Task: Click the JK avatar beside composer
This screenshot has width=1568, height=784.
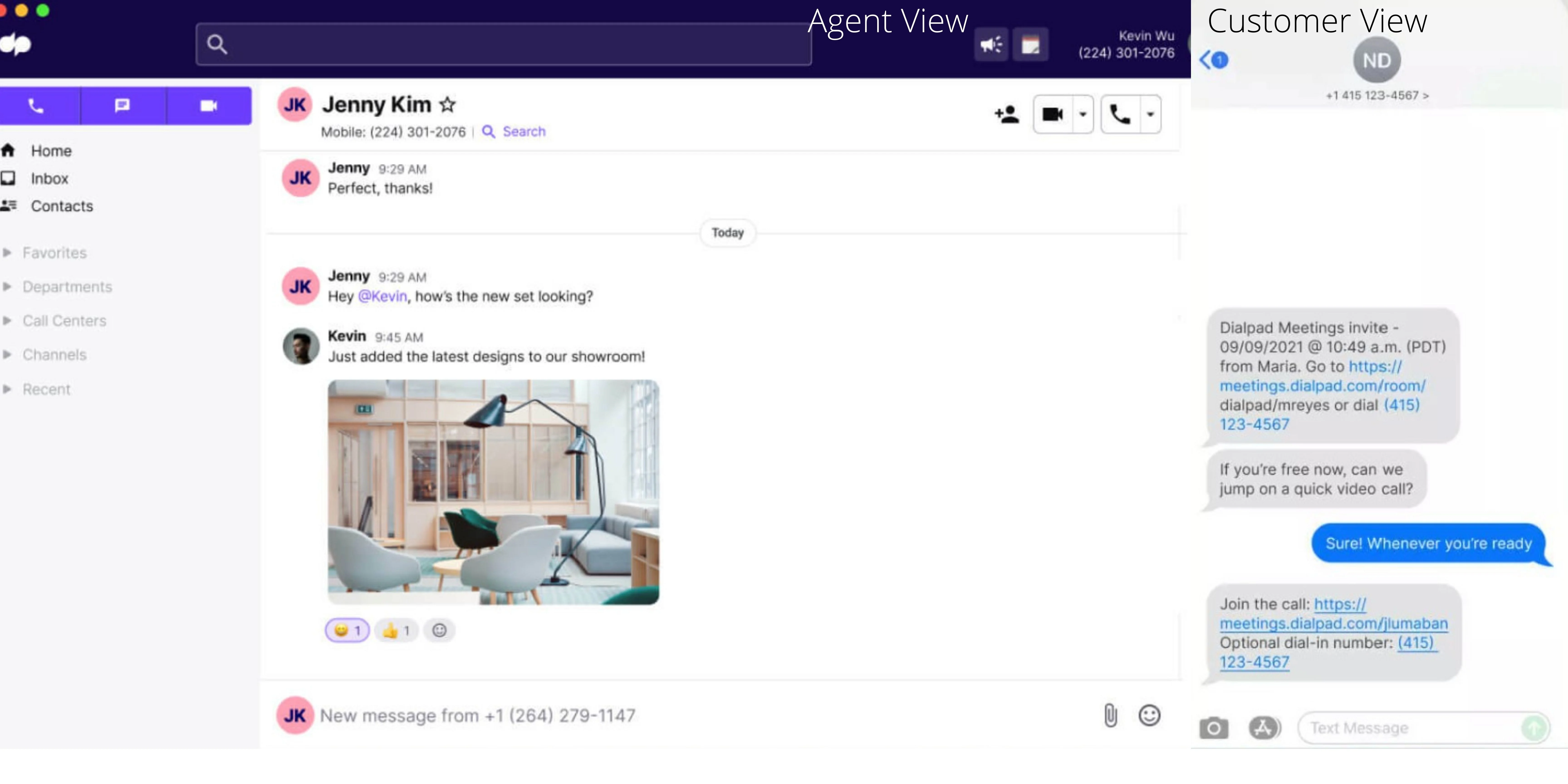Action: point(295,716)
